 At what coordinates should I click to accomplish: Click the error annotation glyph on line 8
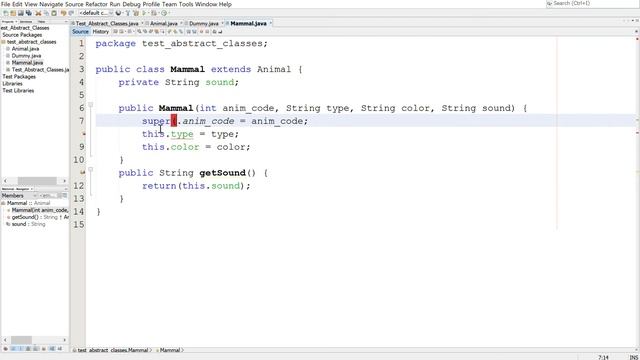(x=83, y=134)
